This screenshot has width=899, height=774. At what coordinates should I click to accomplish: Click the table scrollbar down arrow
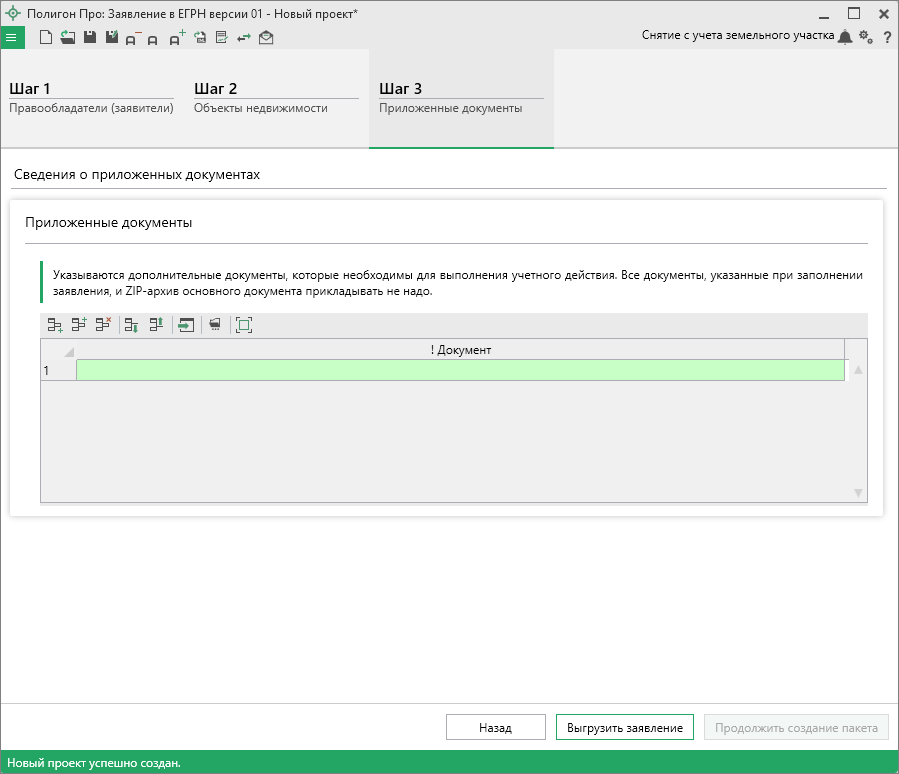857,493
